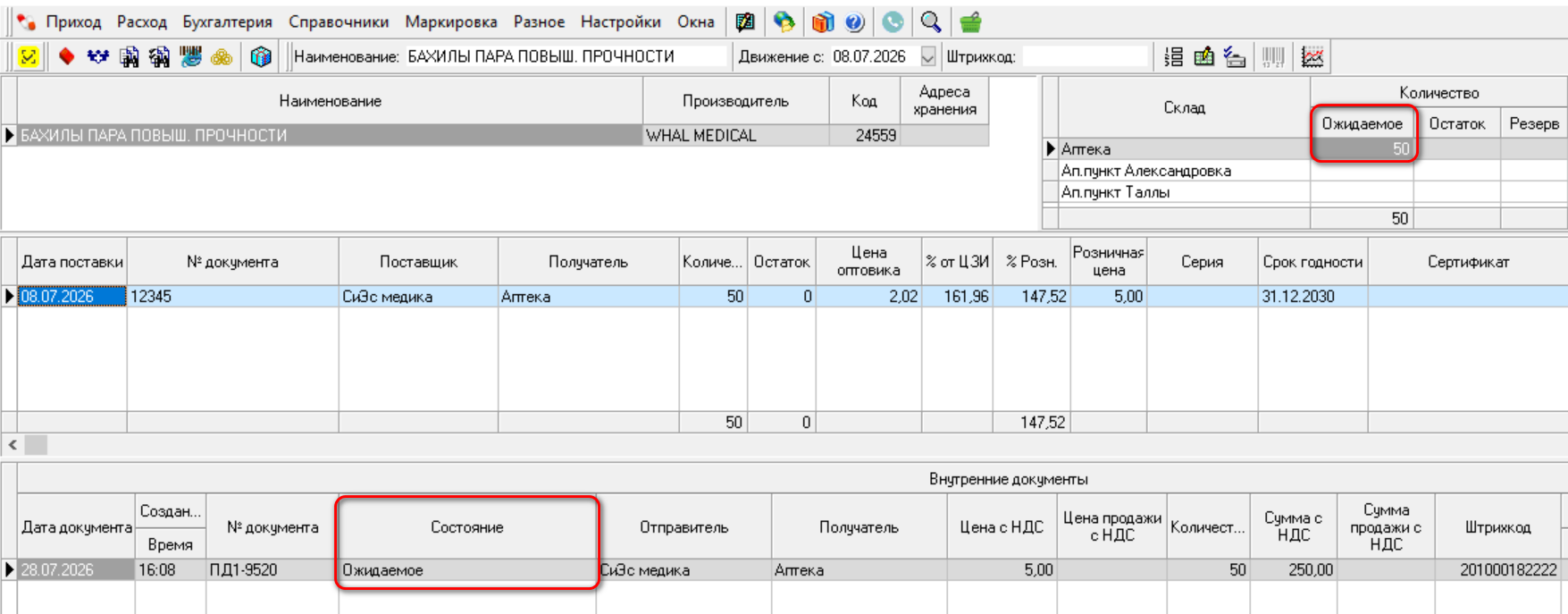Click the golden rings icon
The height and width of the screenshot is (614, 1568).
tap(222, 57)
